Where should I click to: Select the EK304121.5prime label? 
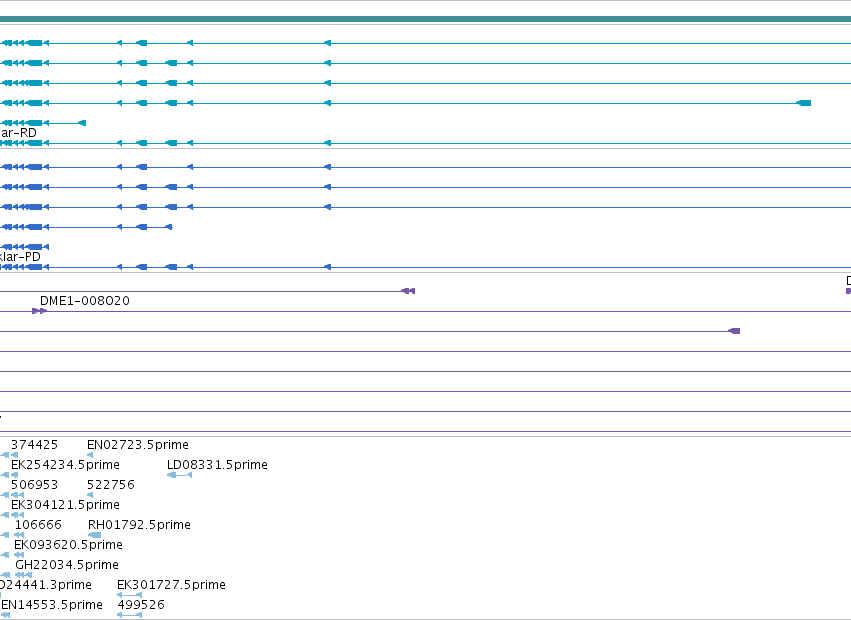(65, 505)
